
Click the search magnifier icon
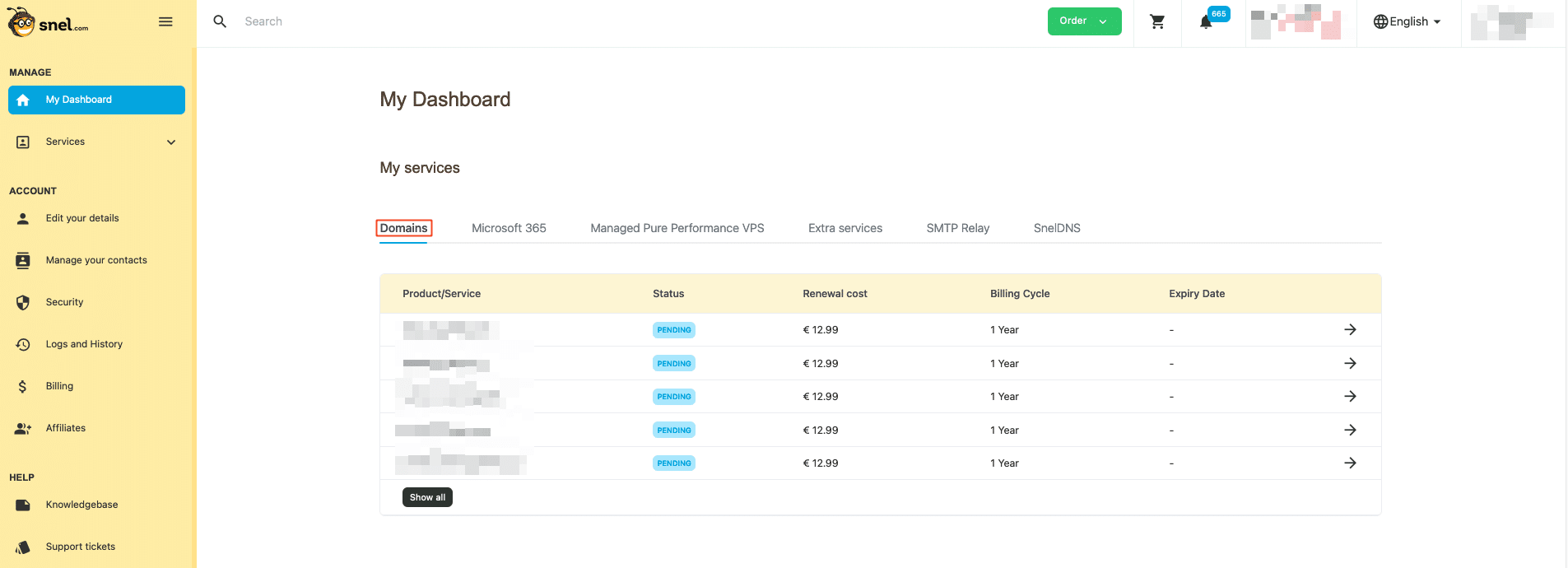[x=220, y=21]
